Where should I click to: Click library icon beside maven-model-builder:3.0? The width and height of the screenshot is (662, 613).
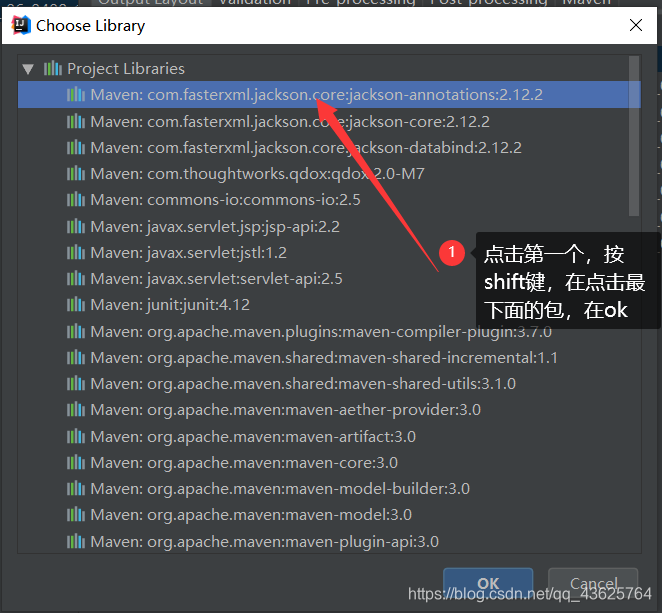click(x=76, y=489)
